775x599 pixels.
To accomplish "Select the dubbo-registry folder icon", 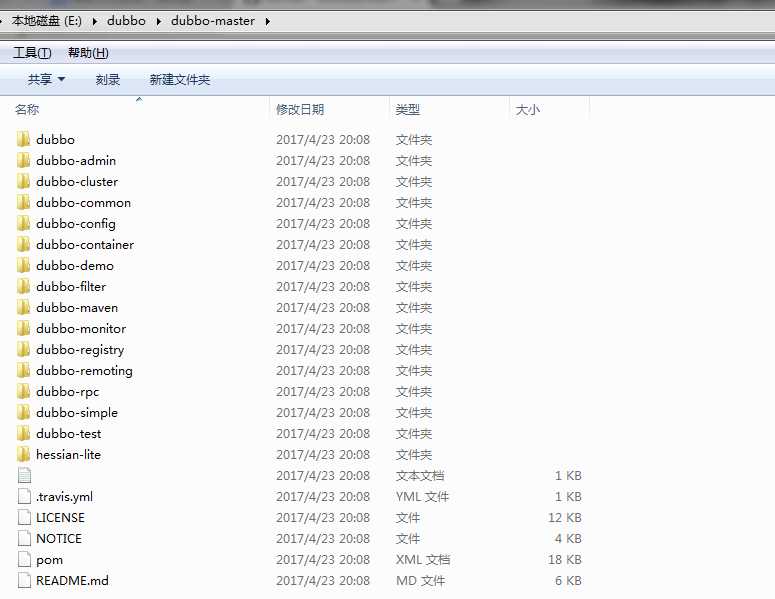I will pos(23,349).
